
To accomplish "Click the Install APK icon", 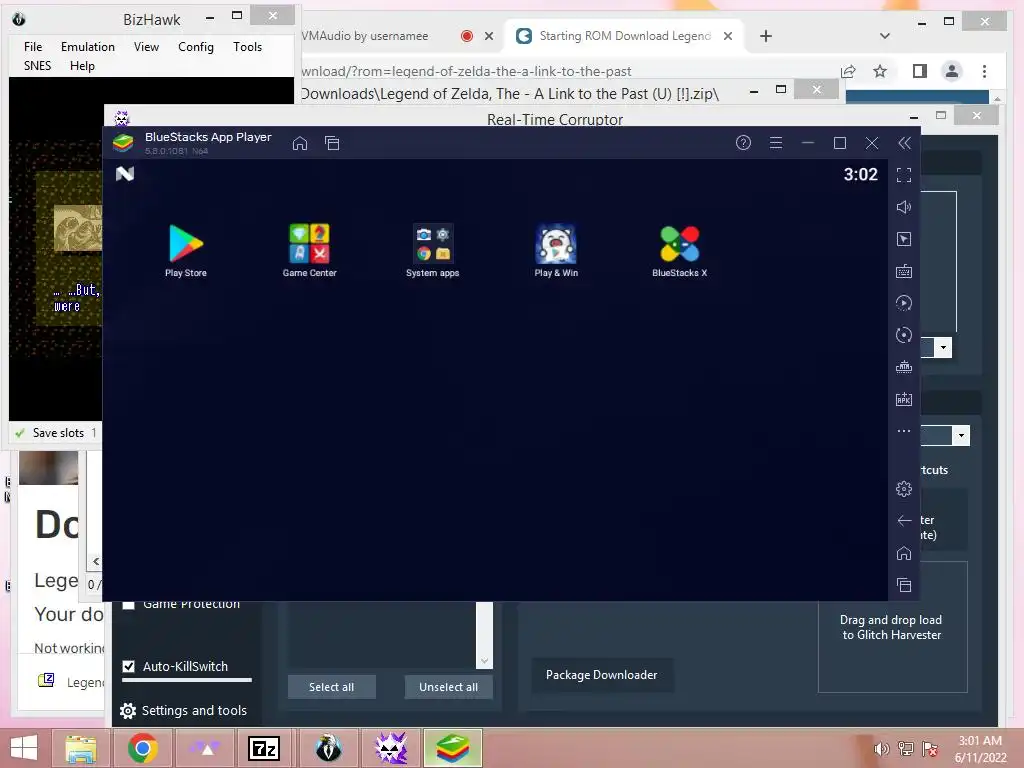I will [x=904, y=399].
